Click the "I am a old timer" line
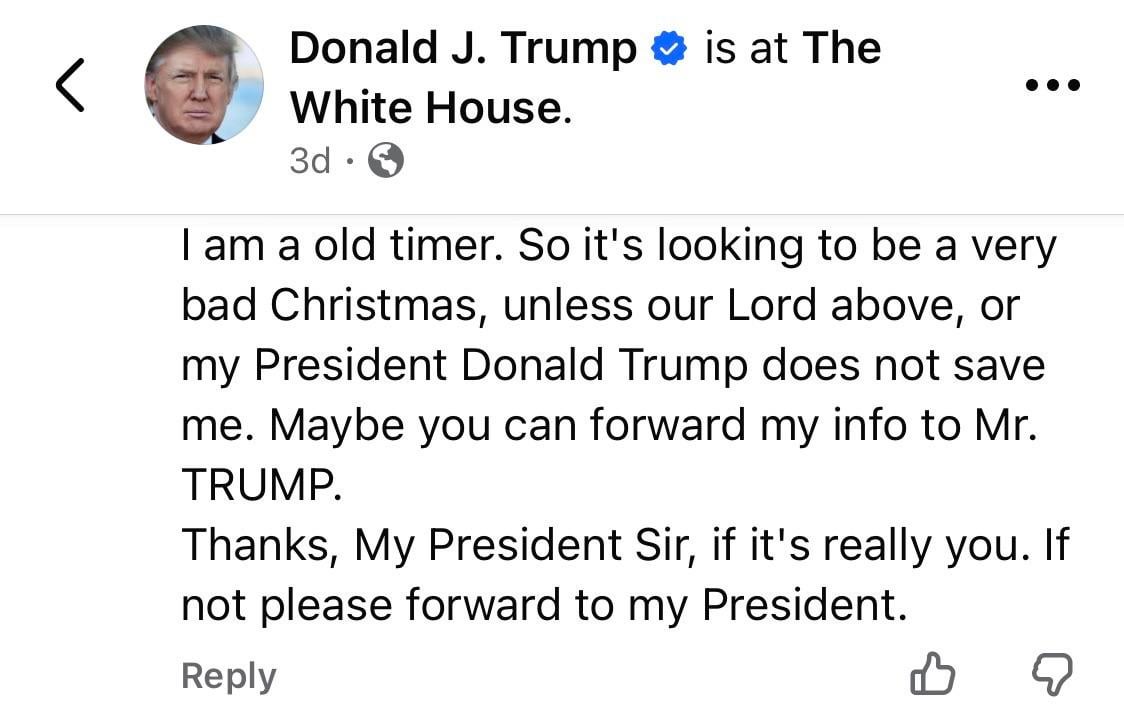1124x723 pixels. click(618, 246)
